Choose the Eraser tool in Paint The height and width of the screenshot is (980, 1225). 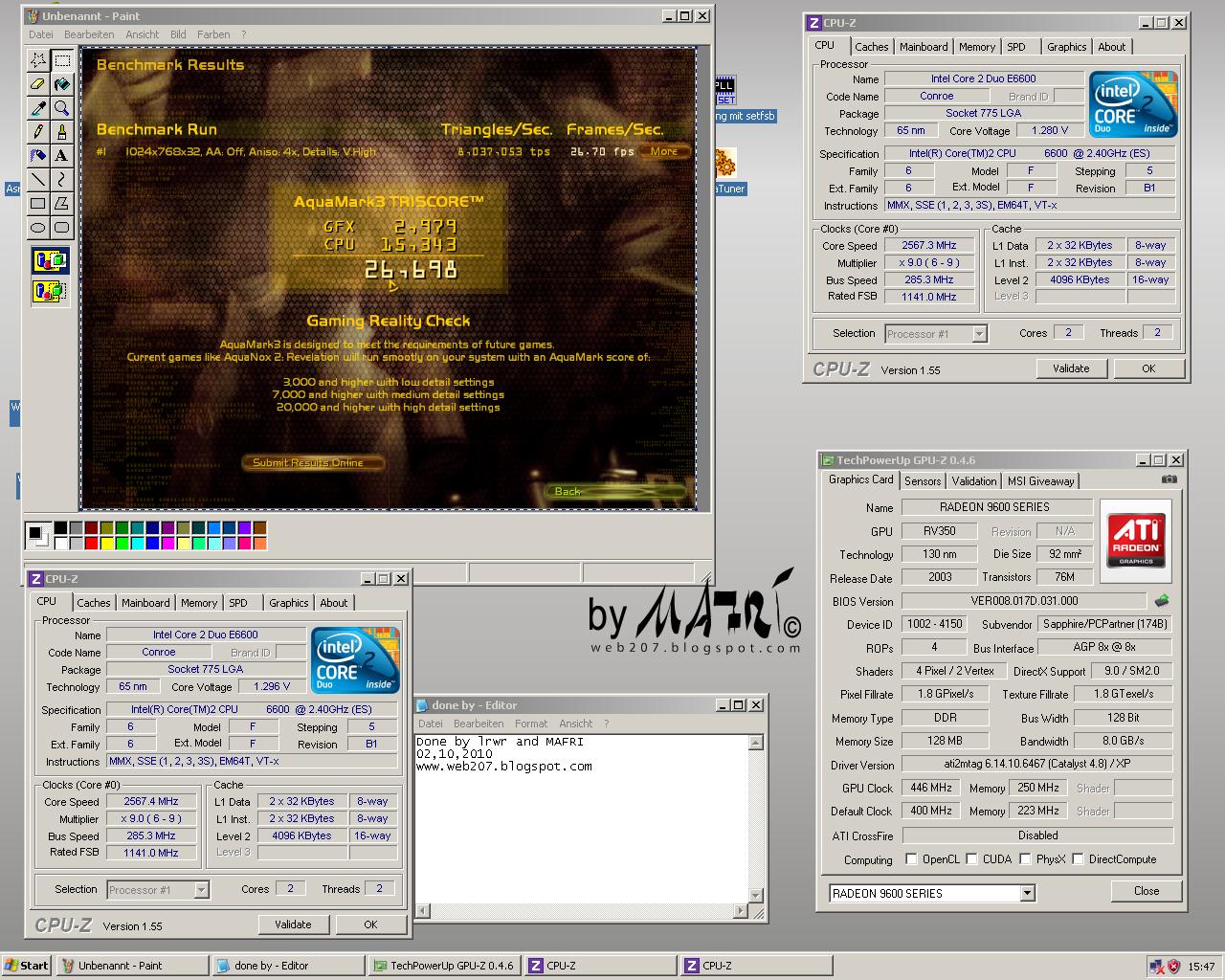pyautogui.click(x=38, y=84)
